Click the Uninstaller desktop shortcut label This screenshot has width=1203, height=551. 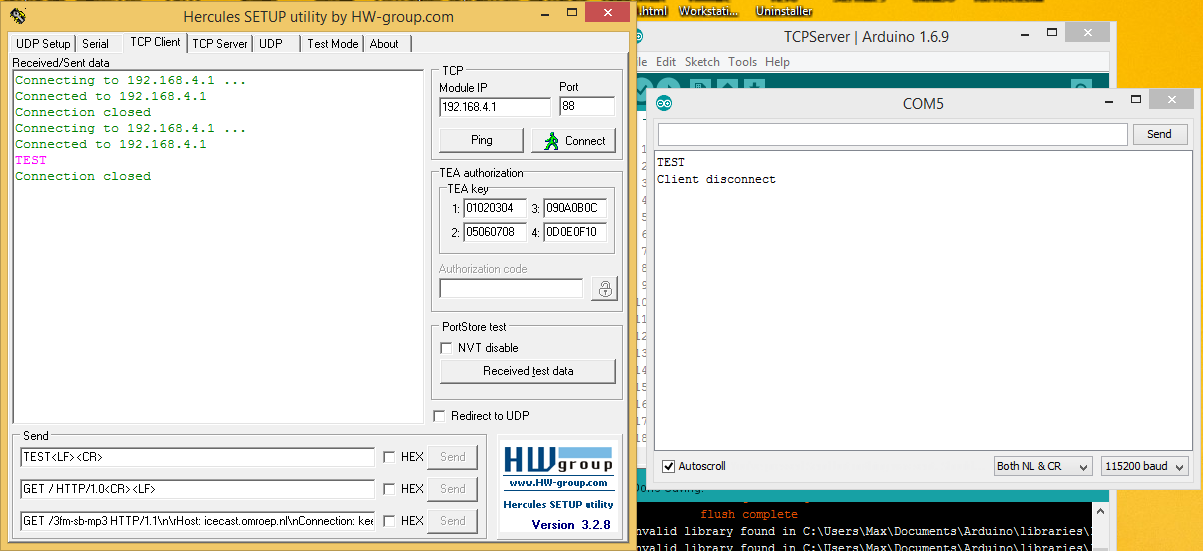point(784,11)
